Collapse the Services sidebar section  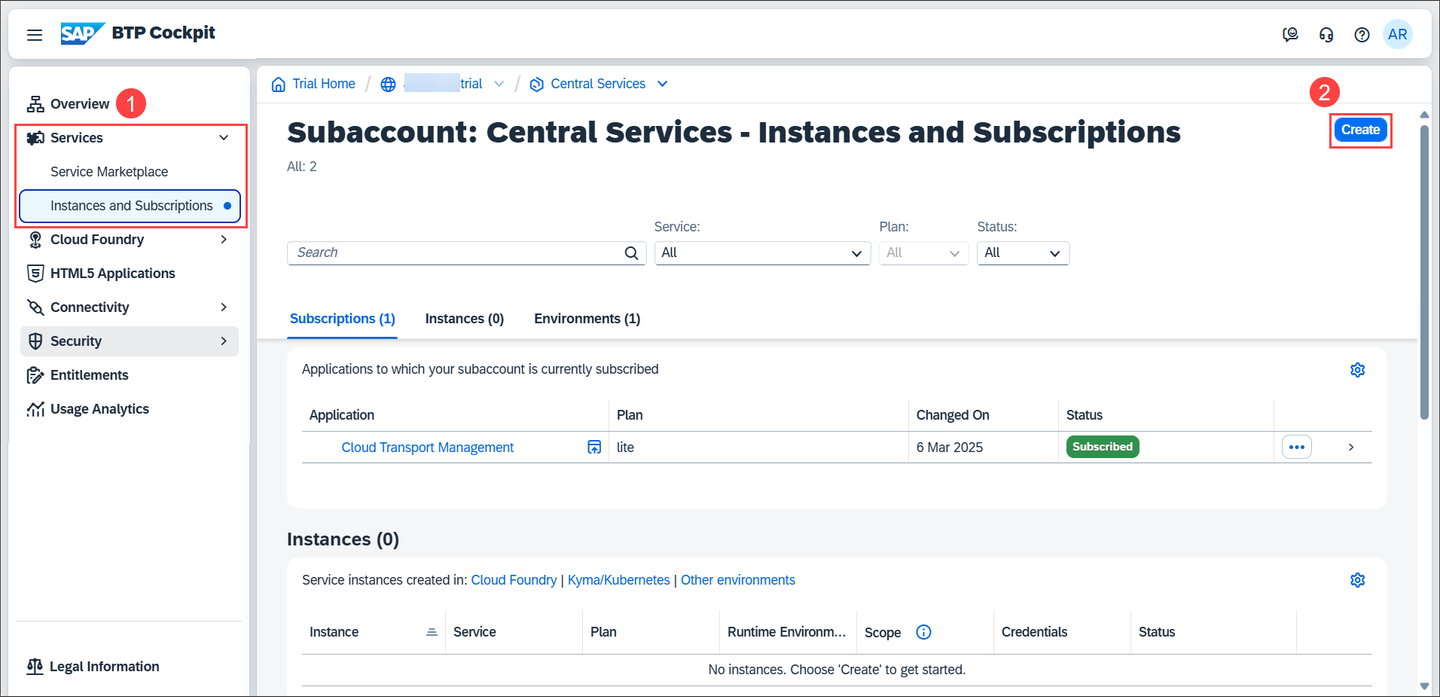tap(224, 138)
